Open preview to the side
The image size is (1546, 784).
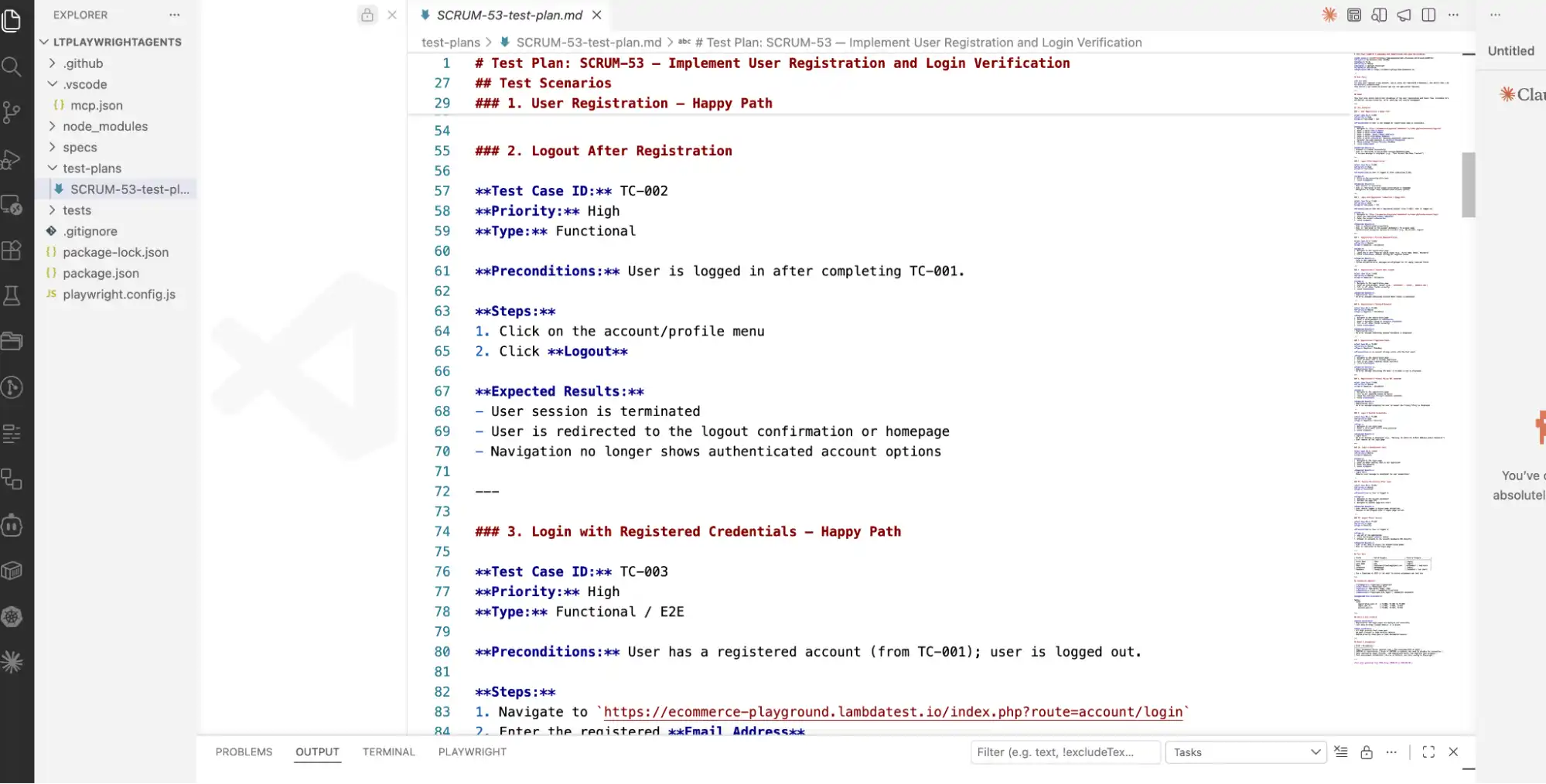(1379, 15)
